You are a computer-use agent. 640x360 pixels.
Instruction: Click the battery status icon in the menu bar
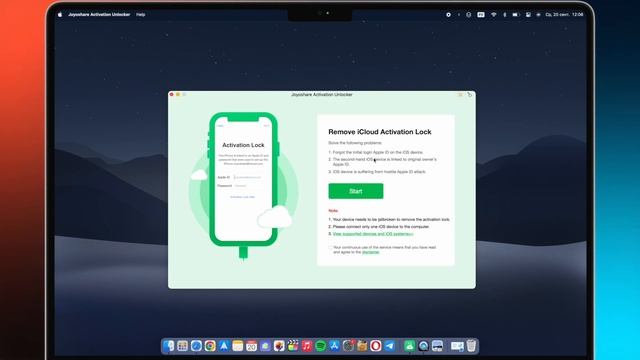(x=516, y=15)
